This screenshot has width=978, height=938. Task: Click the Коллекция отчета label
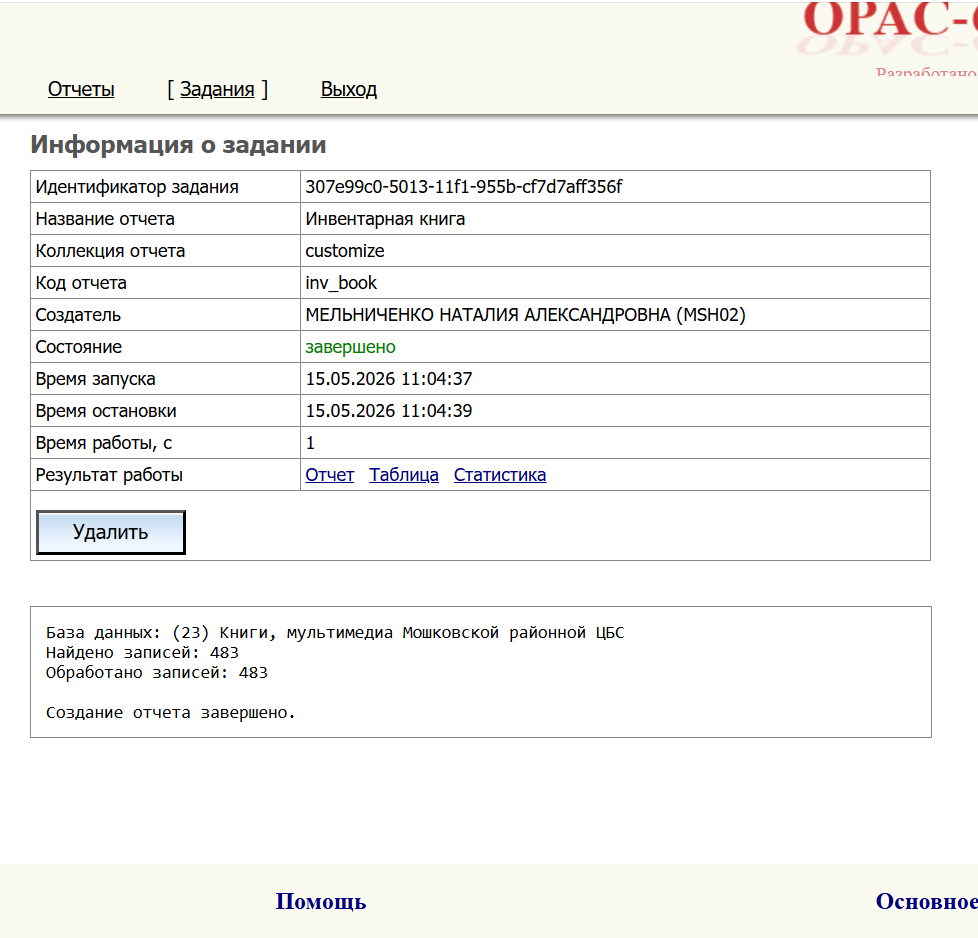(110, 251)
